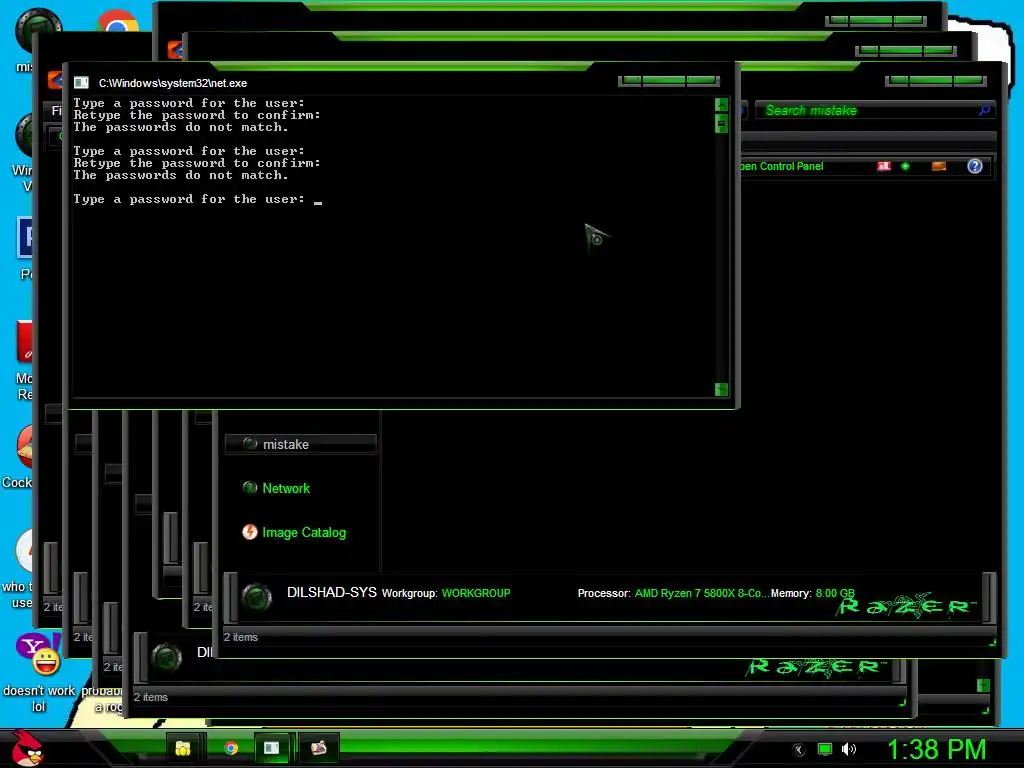Image resolution: width=1024 pixels, height=768 pixels.
Task: Select the Yahoo Messenger desktop icon
Action: (x=39, y=653)
